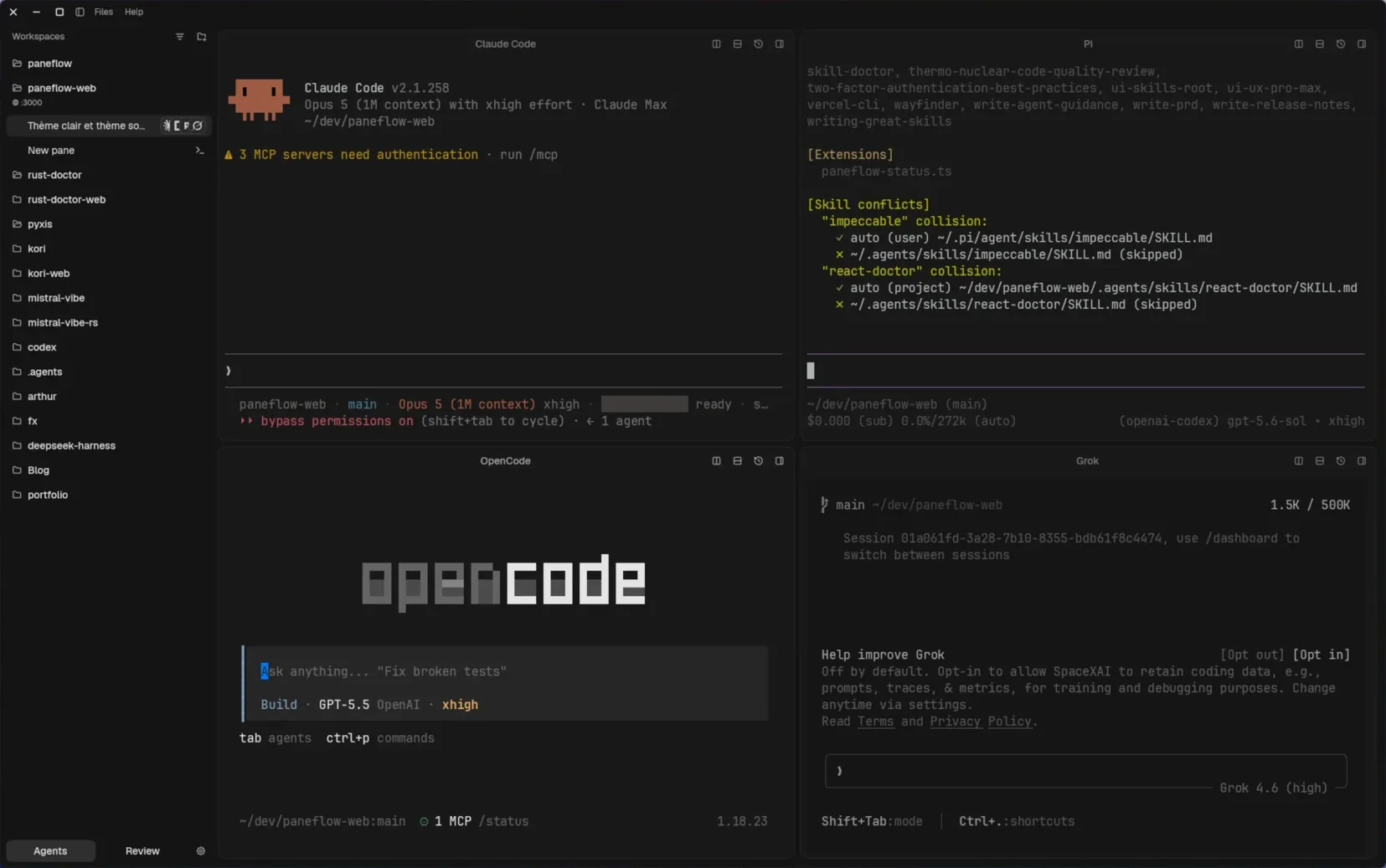1386x868 pixels.
Task: Focus the Pi prompt input line
Action: point(1085,371)
